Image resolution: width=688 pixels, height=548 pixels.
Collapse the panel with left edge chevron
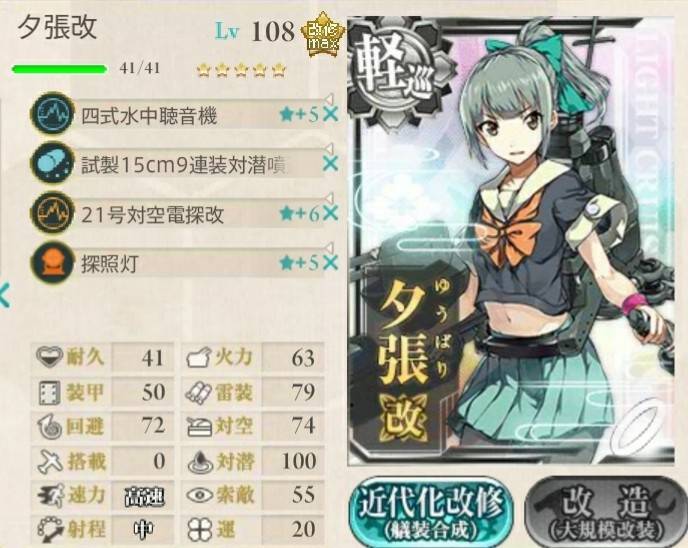tap(4, 295)
